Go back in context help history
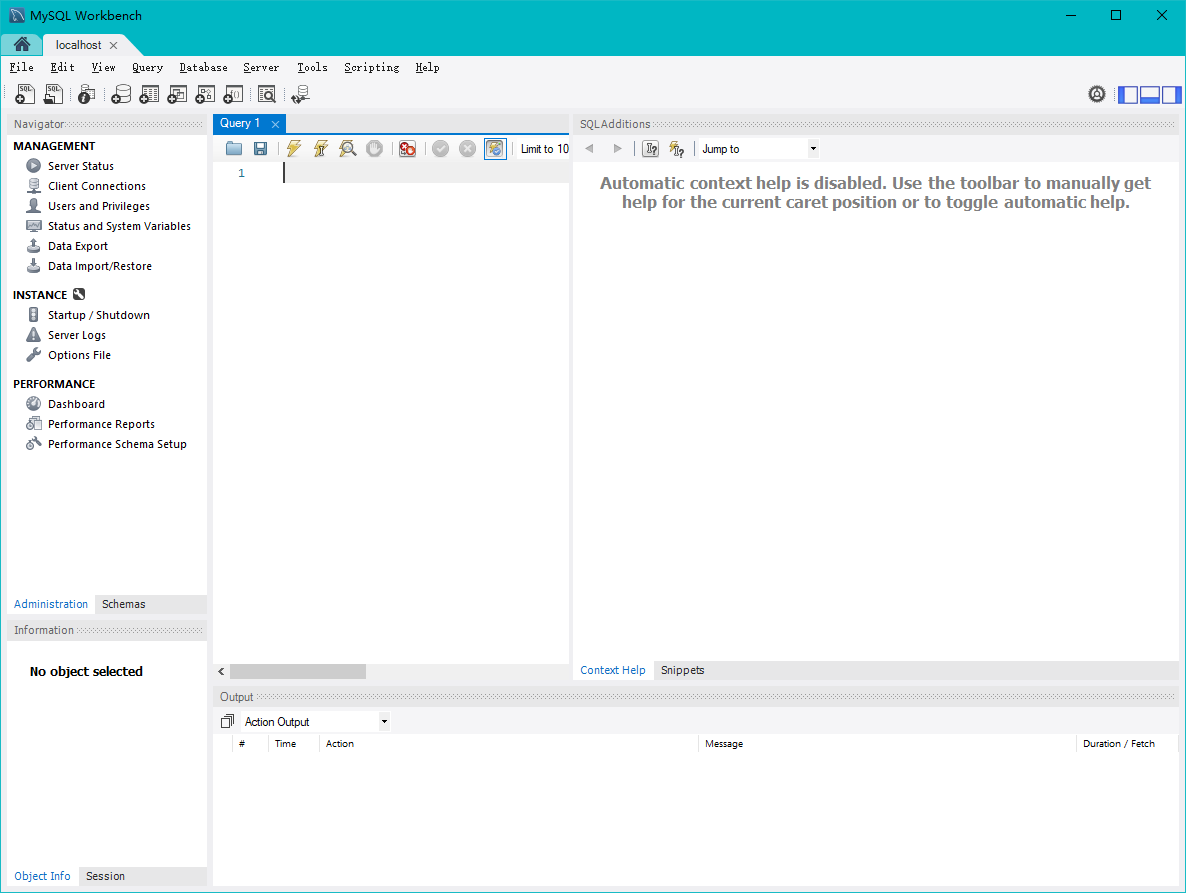The image size is (1186, 893). tap(589, 149)
